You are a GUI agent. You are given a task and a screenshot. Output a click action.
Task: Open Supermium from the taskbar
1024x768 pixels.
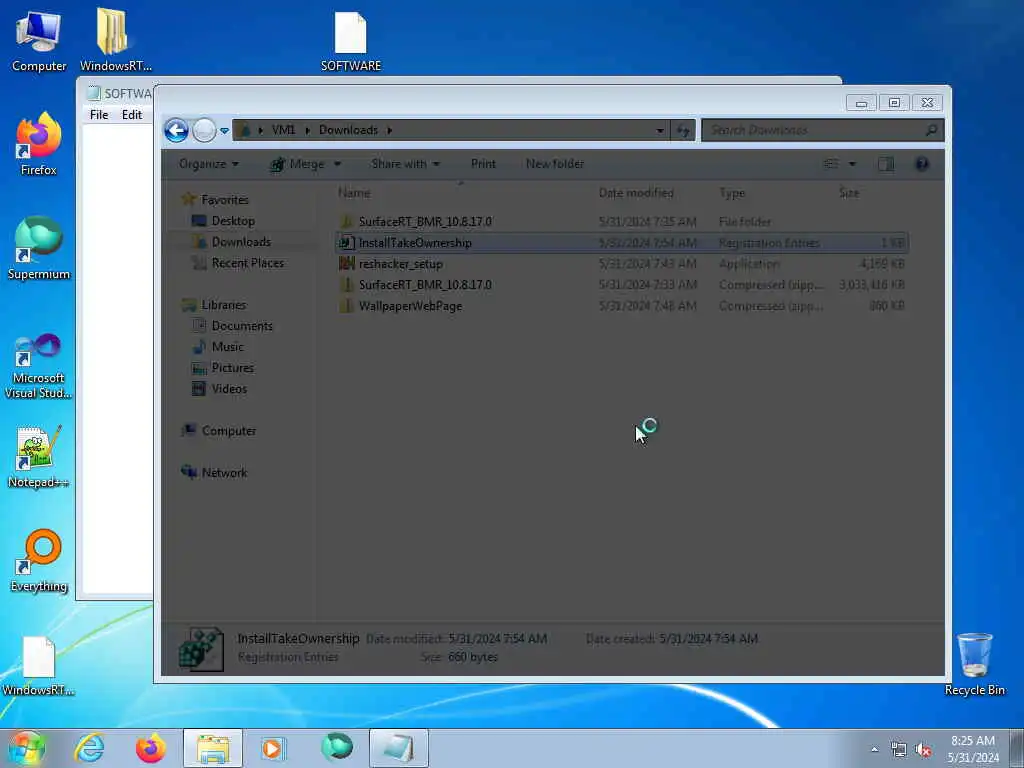point(337,747)
